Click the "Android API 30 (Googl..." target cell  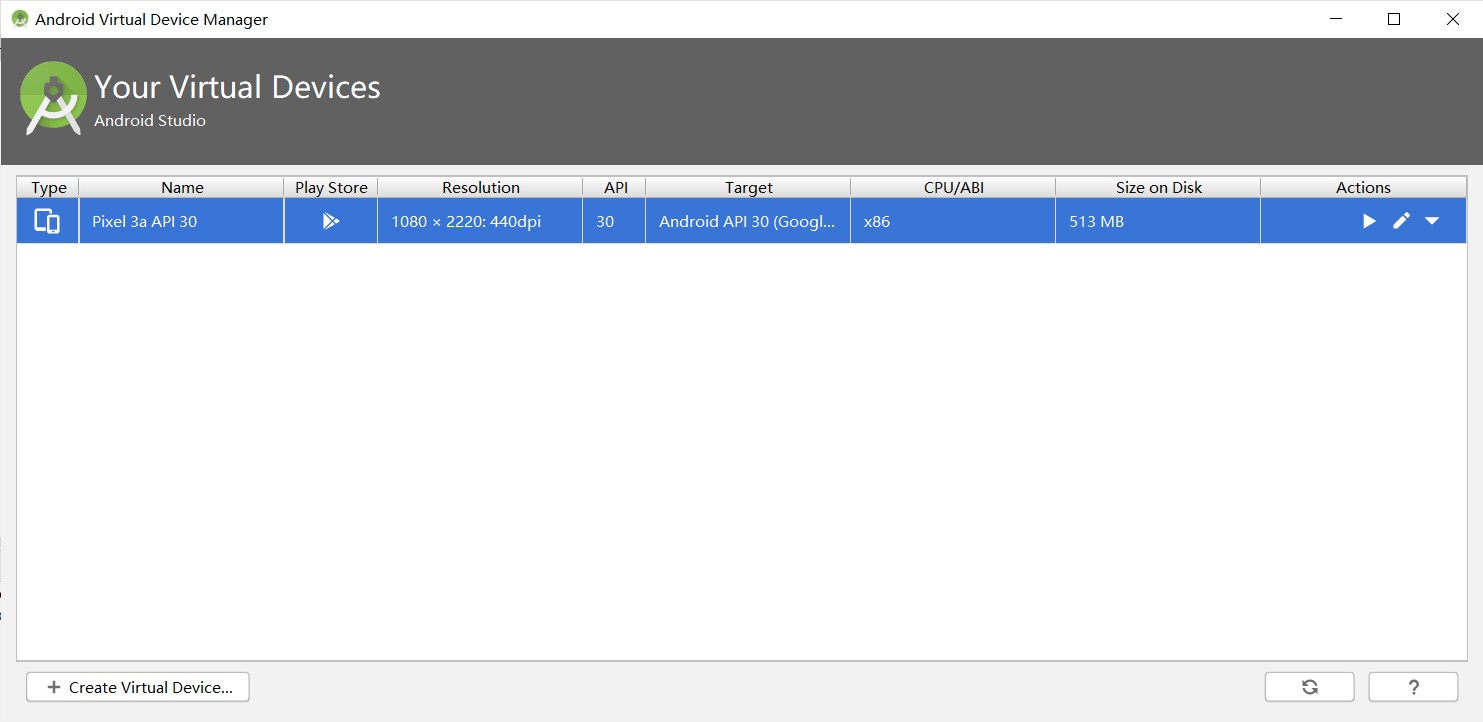point(748,221)
